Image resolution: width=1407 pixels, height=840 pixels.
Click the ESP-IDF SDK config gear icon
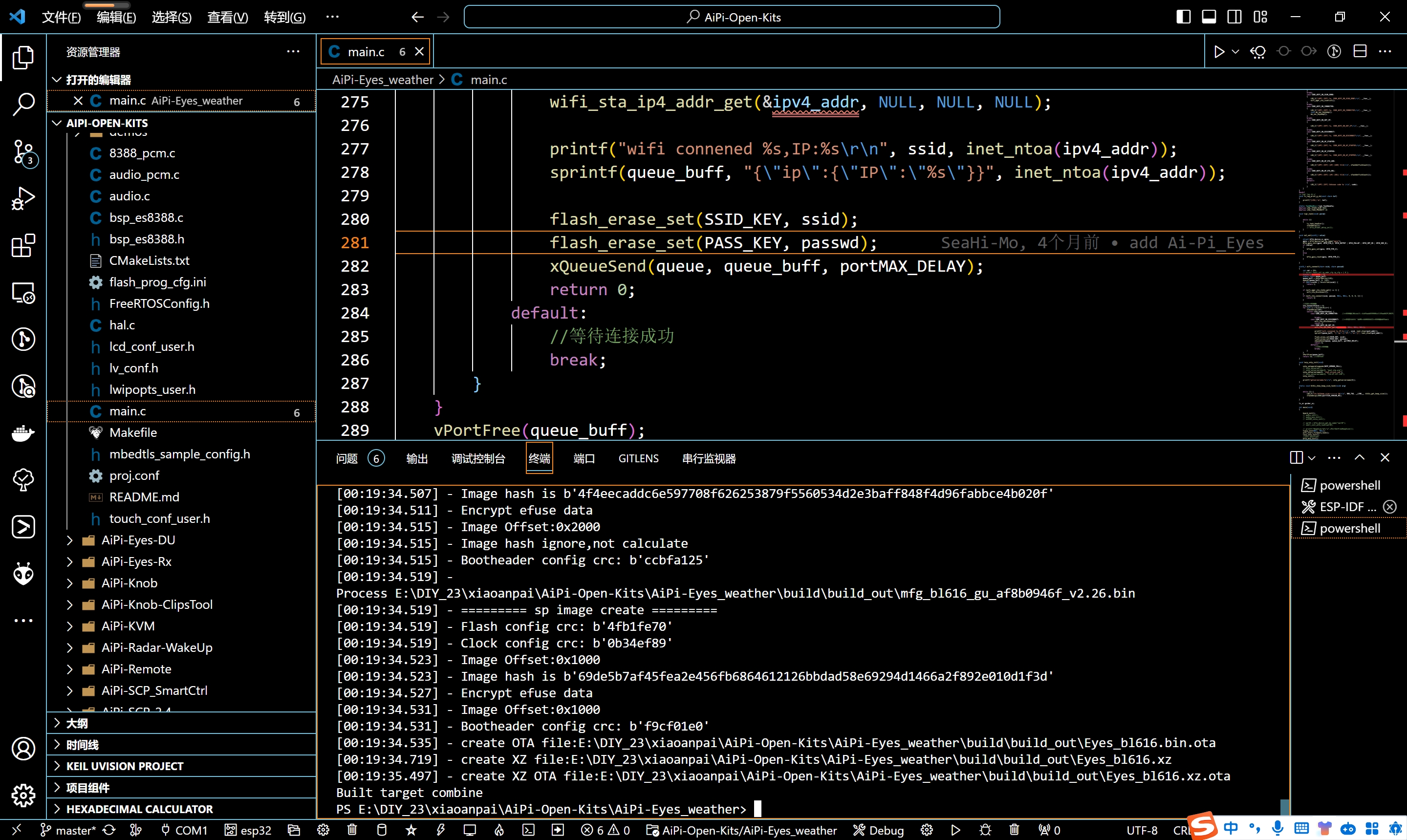[323, 830]
